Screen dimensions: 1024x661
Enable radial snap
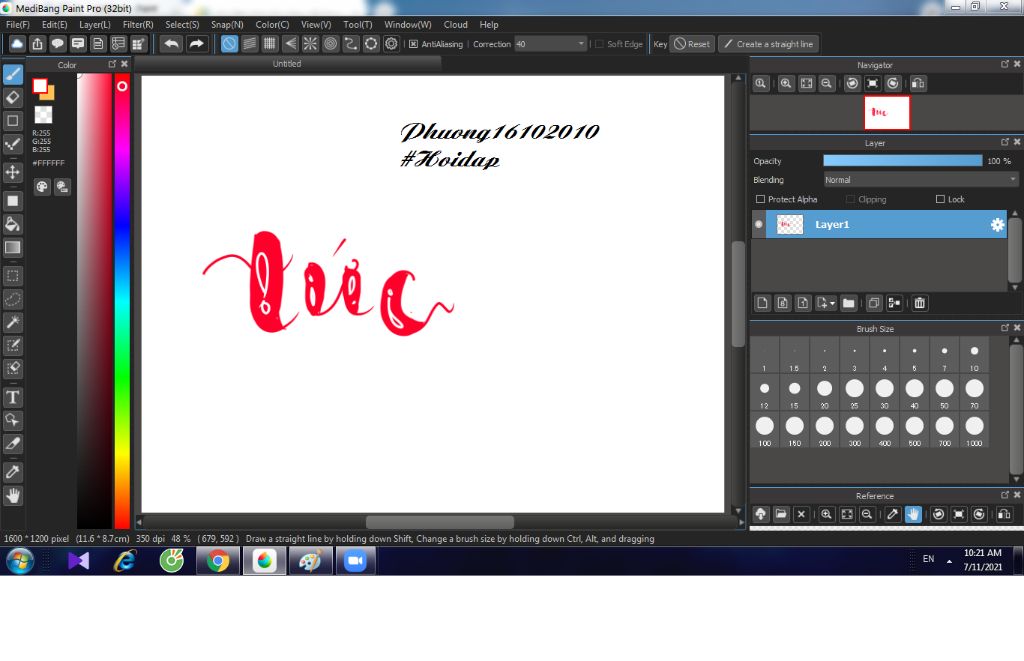point(310,44)
